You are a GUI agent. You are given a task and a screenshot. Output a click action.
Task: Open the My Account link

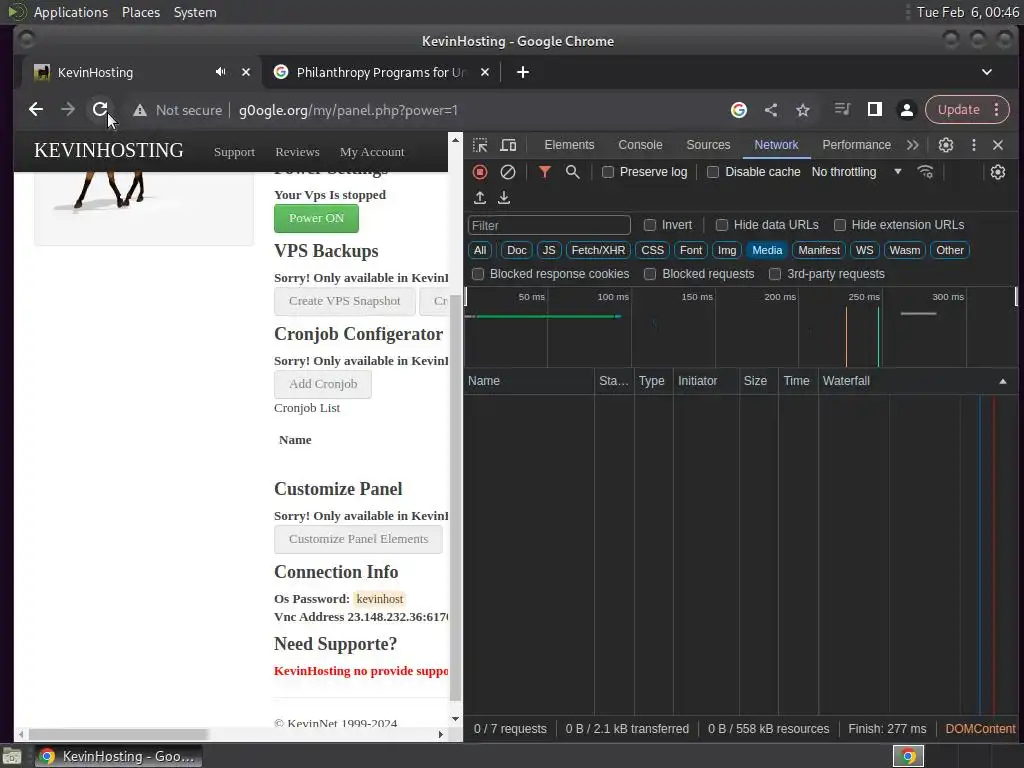click(372, 152)
